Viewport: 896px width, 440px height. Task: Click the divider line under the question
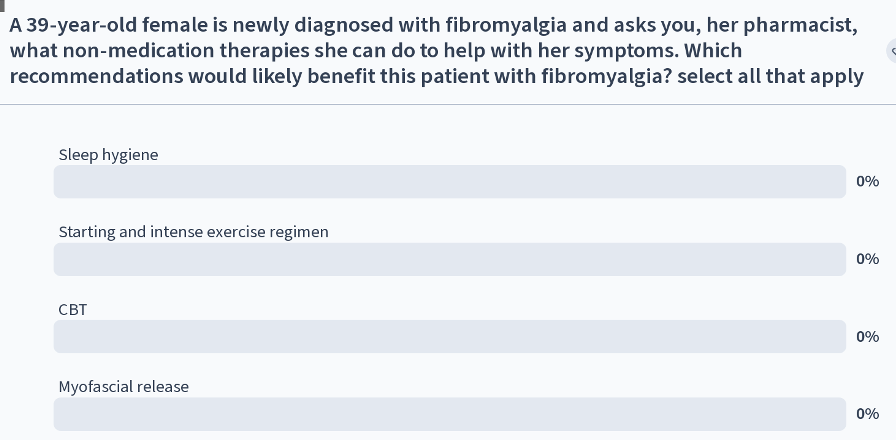[x=448, y=105]
